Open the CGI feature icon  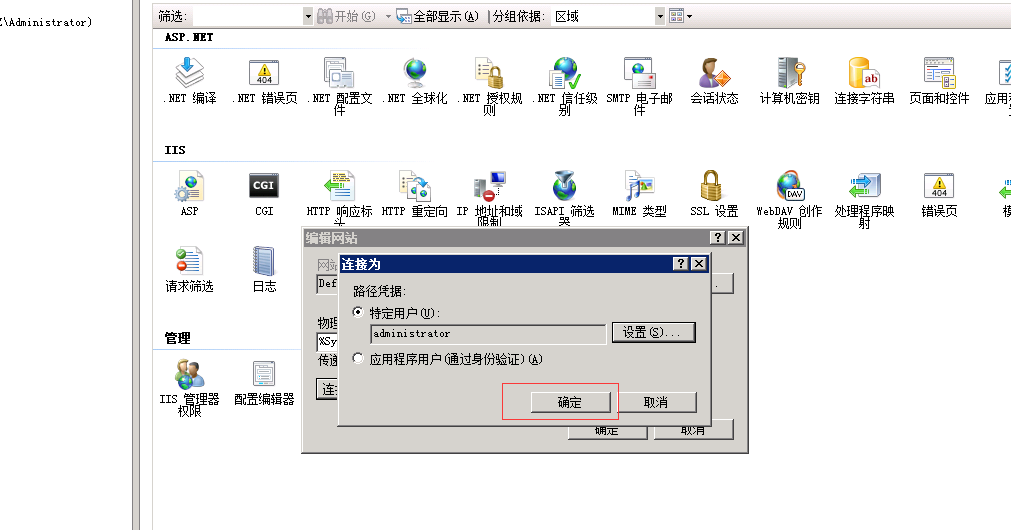264,186
